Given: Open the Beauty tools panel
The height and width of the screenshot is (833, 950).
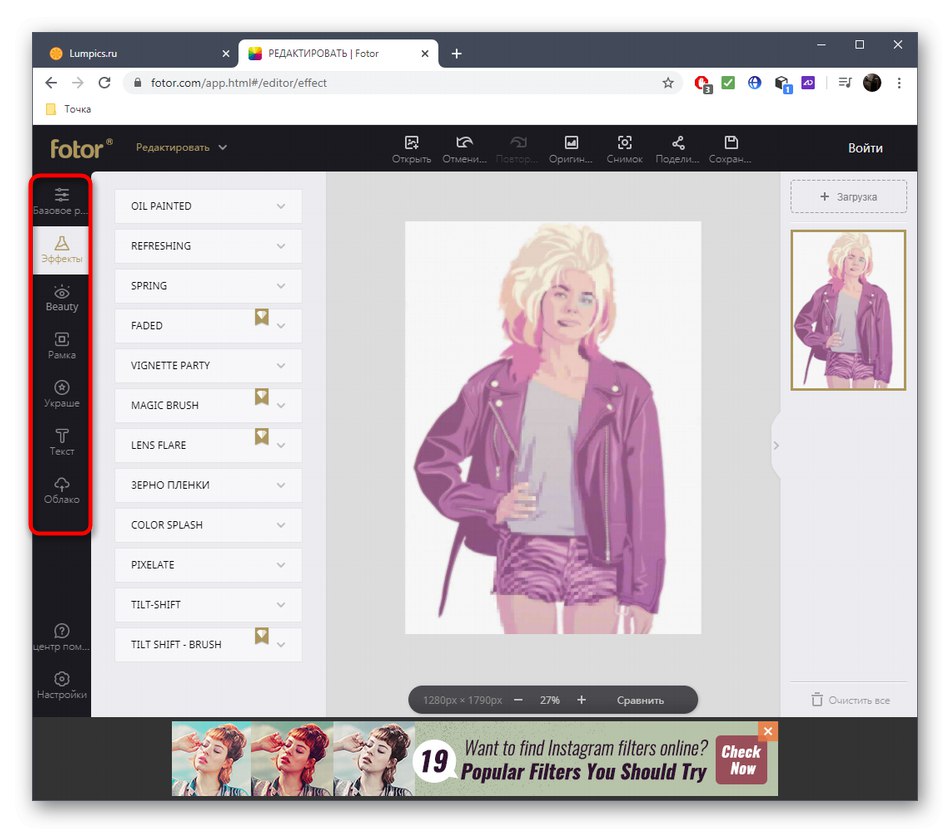Looking at the screenshot, I should click(61, 297).
